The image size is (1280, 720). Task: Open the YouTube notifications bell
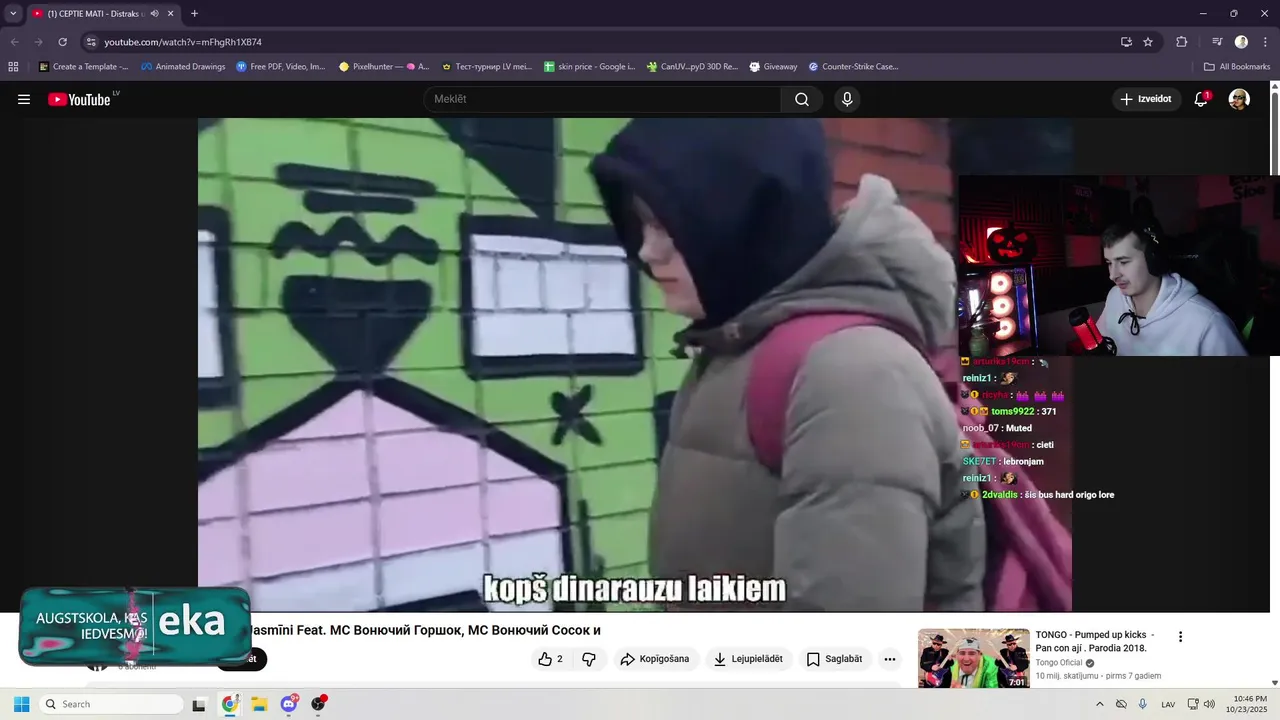[x=1201, y=99]
